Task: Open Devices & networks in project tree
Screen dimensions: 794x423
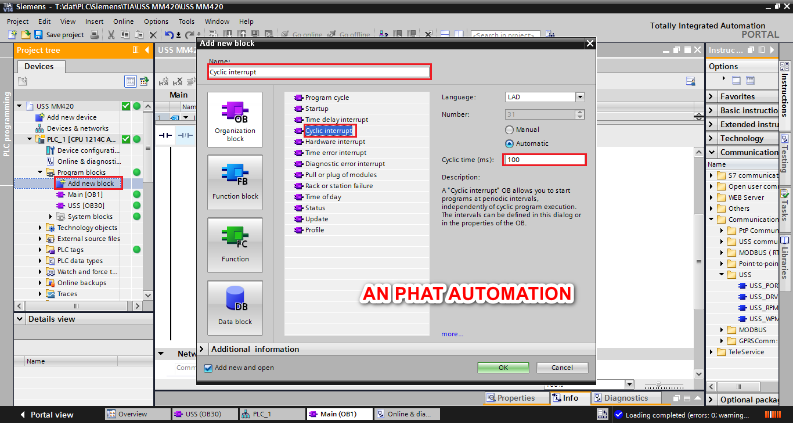Action: coord(77,128)
